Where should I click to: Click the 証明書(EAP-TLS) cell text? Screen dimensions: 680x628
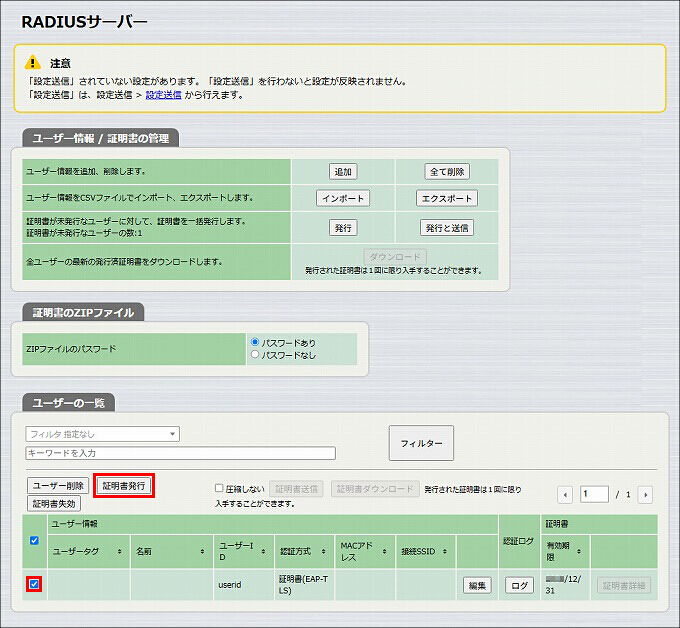pyautogui.click(x=303, y=584)
